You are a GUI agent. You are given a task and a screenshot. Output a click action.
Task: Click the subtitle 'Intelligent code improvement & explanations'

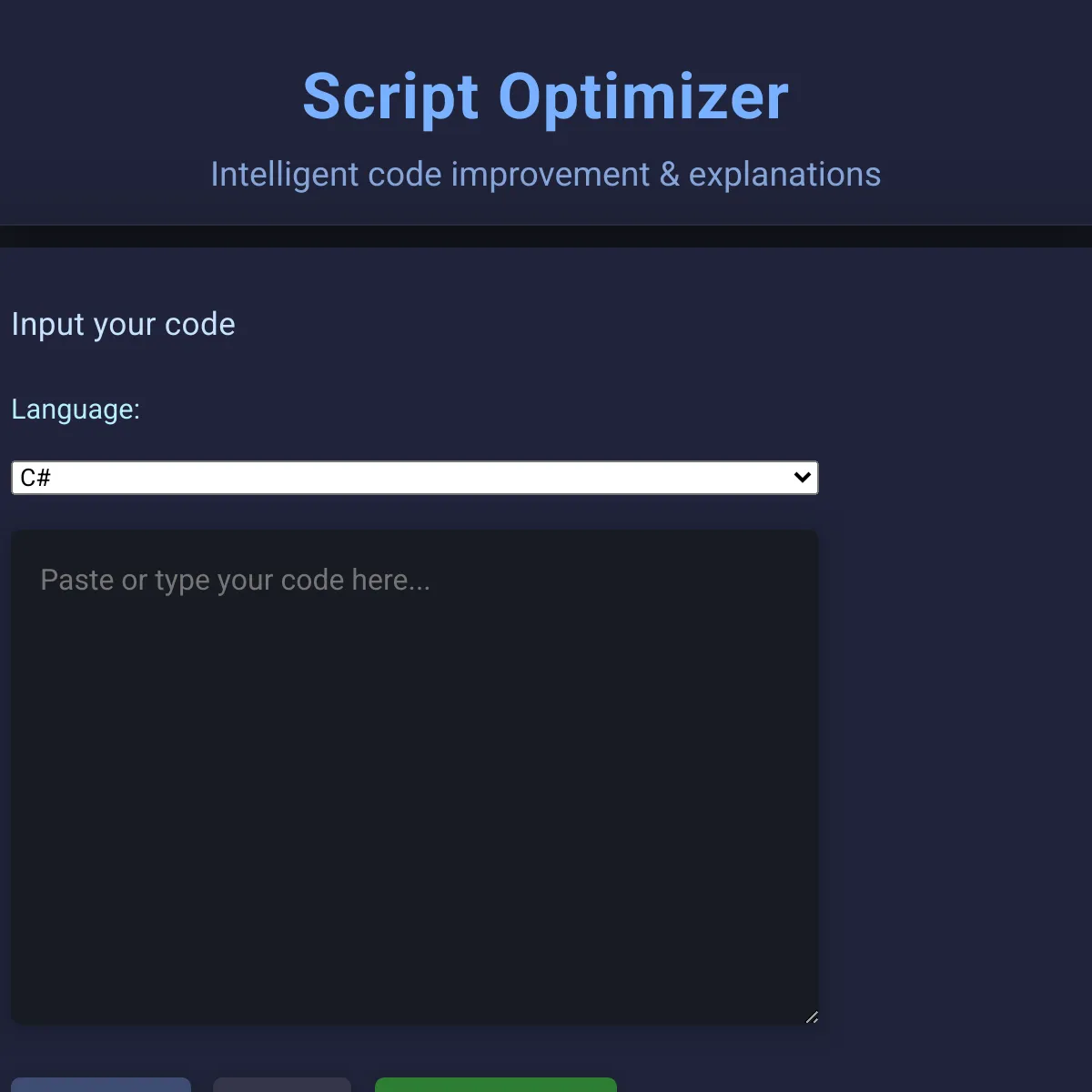click(545, 174)
